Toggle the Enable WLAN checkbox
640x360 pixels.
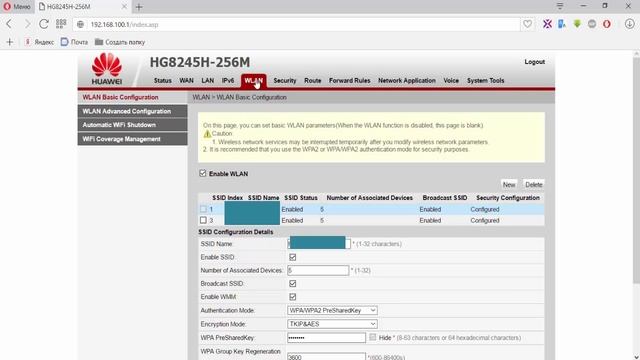(203, 173)
